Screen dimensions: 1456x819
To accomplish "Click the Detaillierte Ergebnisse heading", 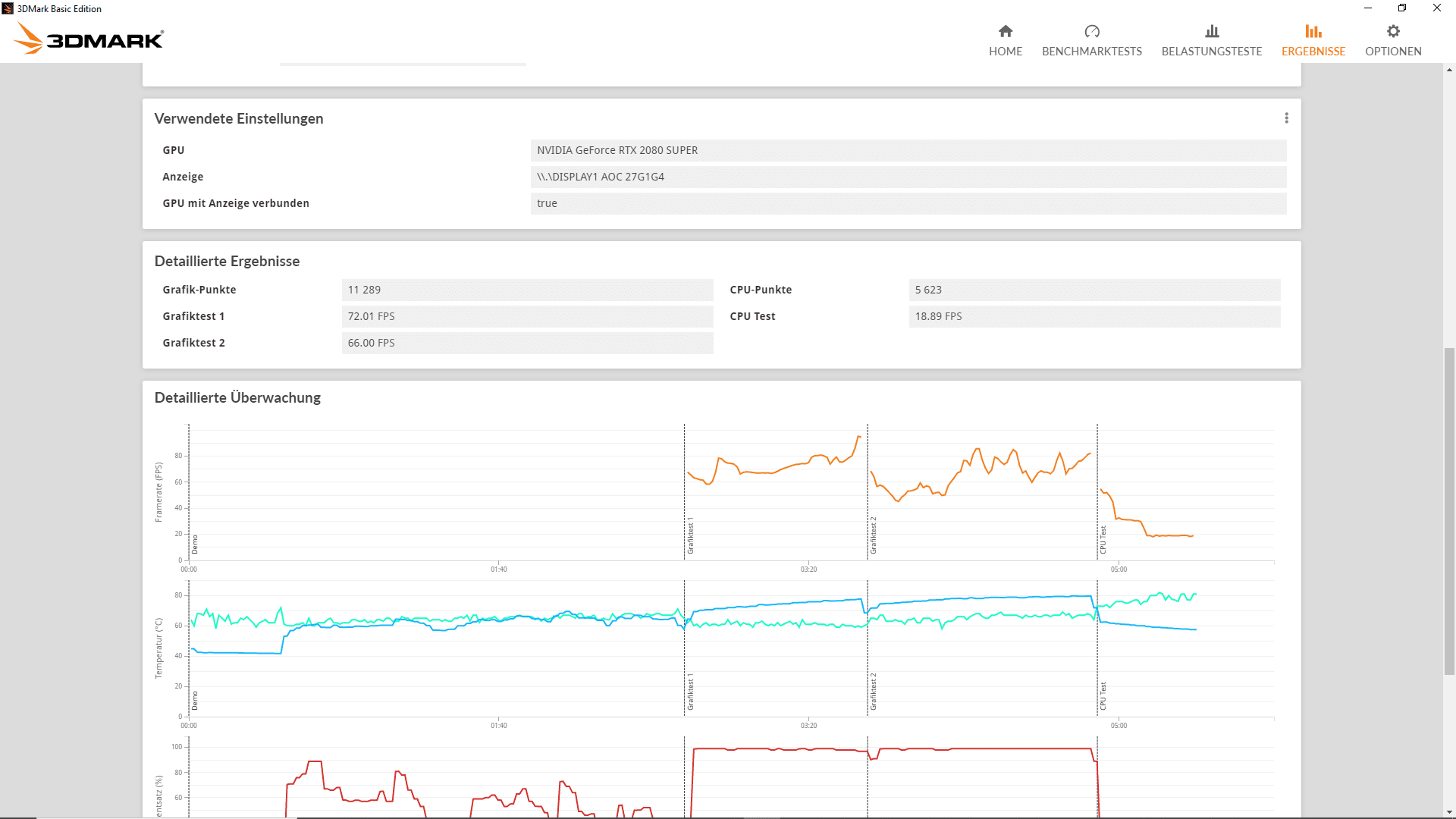I will click(x=227, y=261).
